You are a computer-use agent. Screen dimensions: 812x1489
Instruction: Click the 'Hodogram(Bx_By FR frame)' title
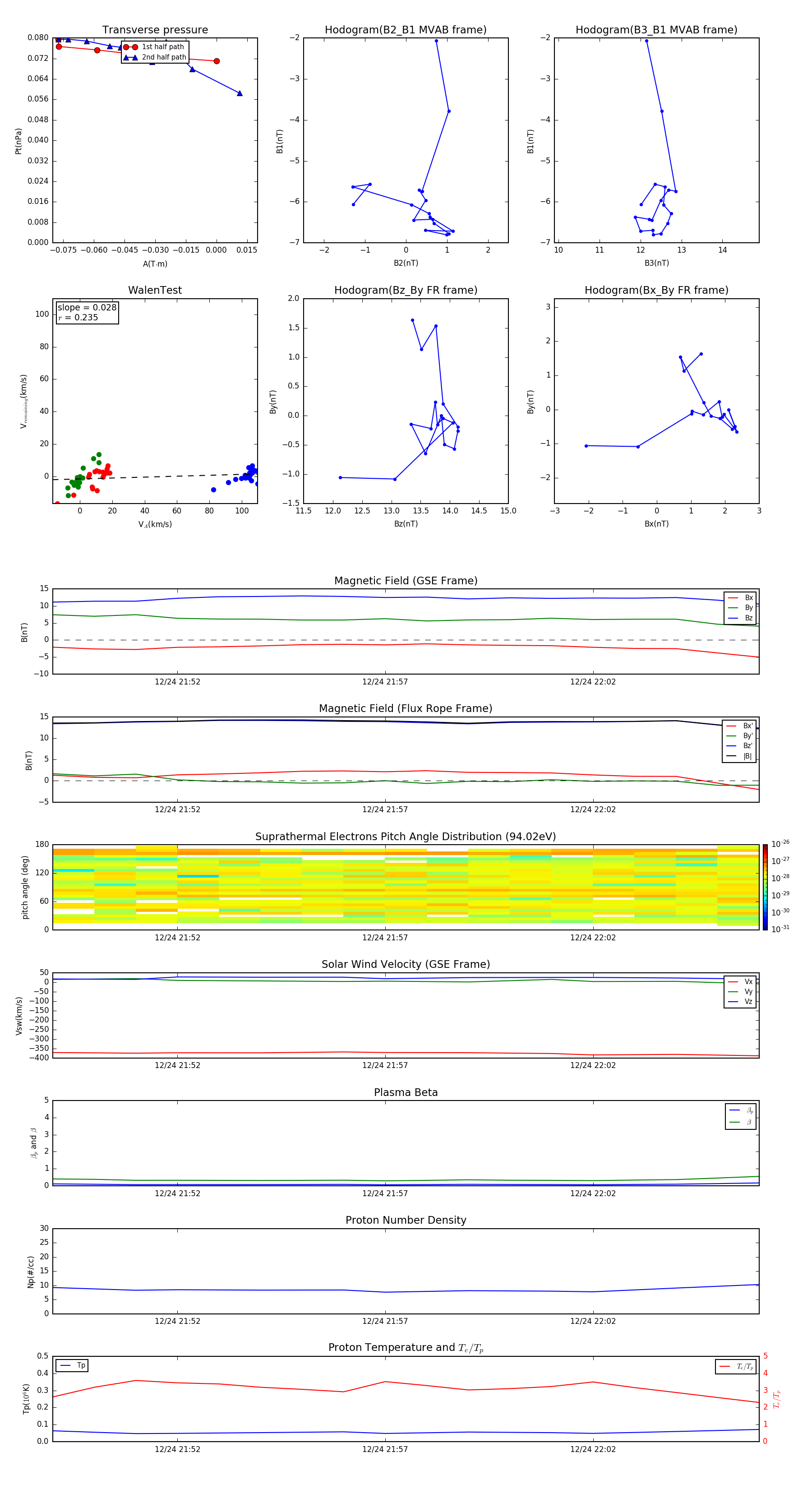tap(656, 290)
